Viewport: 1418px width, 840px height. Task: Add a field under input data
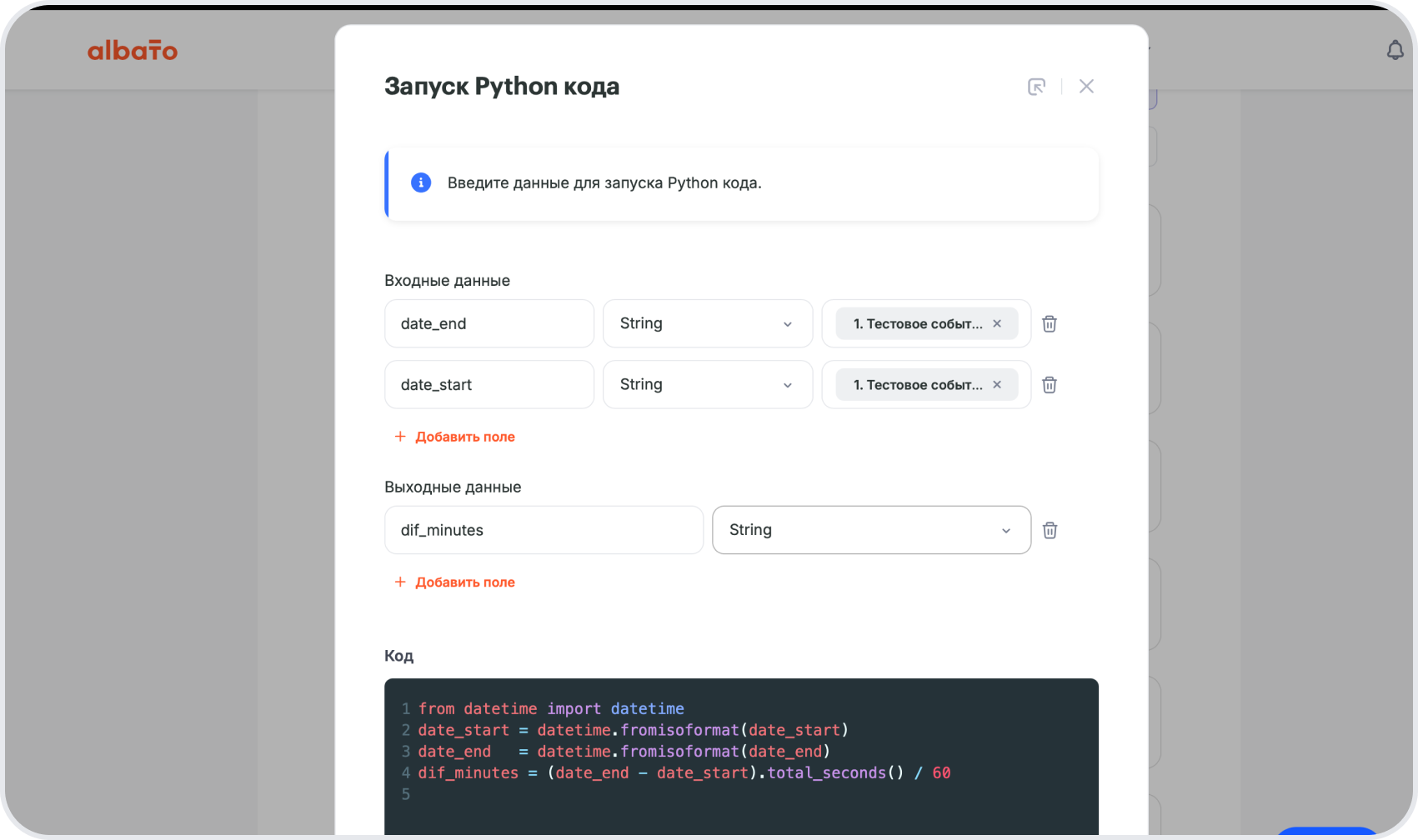(455, 437)
